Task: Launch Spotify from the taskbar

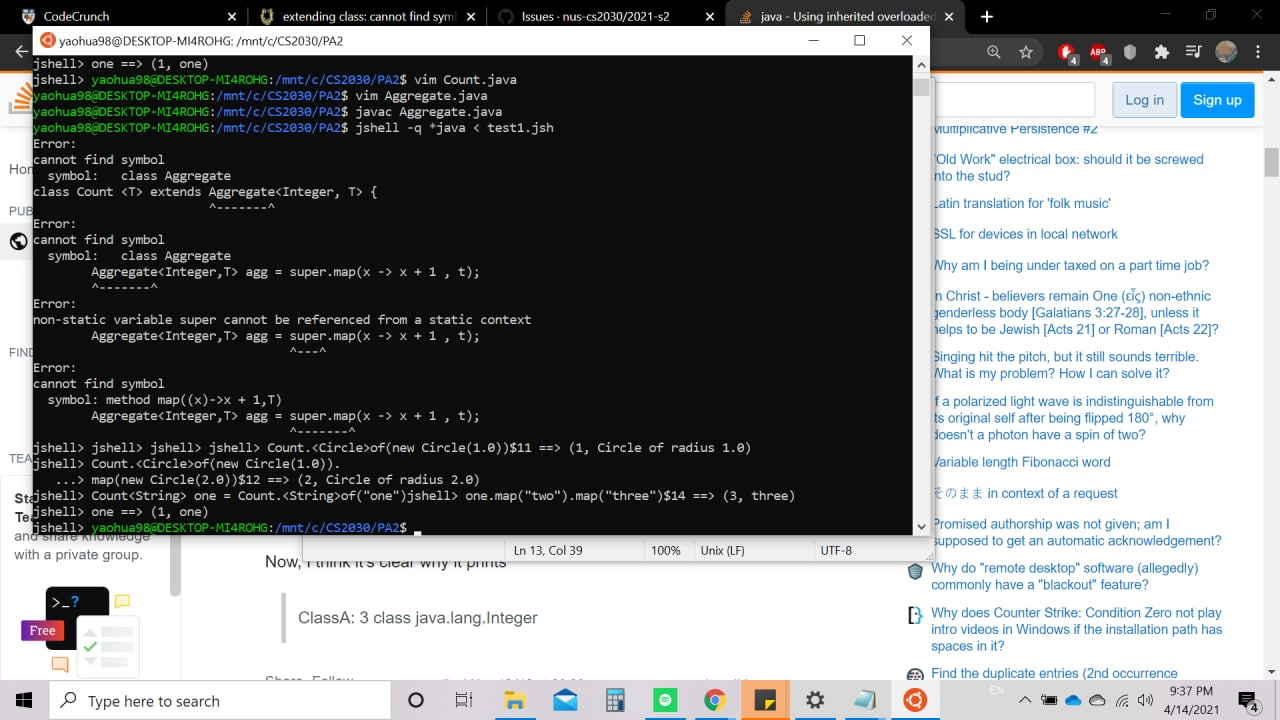Action: [x=665, y=700]
